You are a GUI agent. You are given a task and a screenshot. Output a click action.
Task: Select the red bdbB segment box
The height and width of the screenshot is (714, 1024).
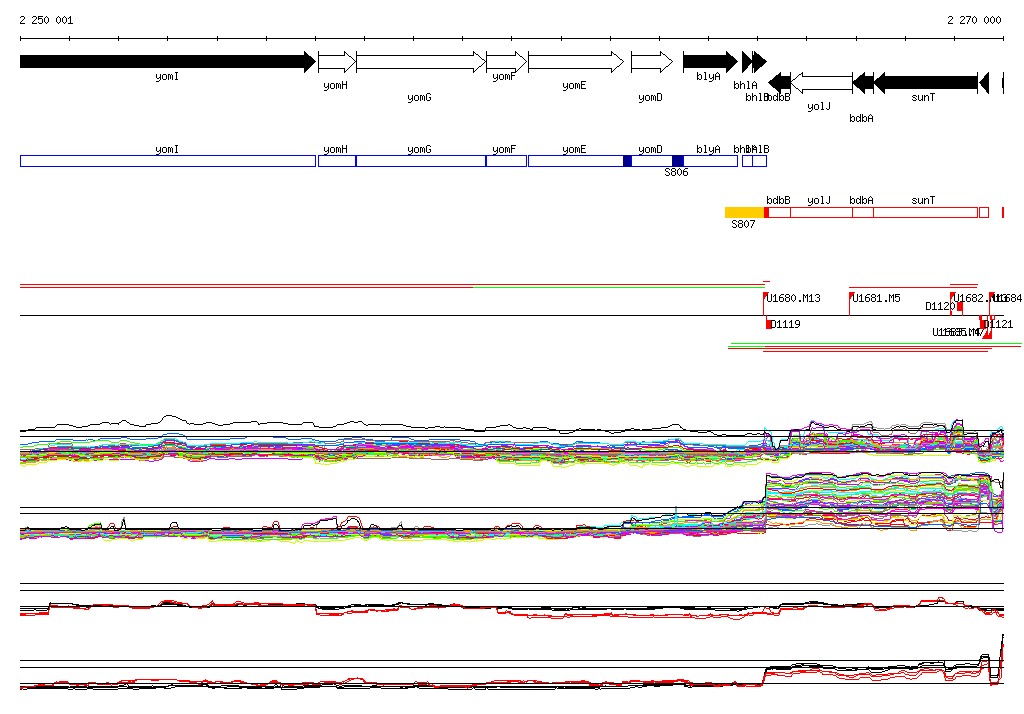(779, 212)
